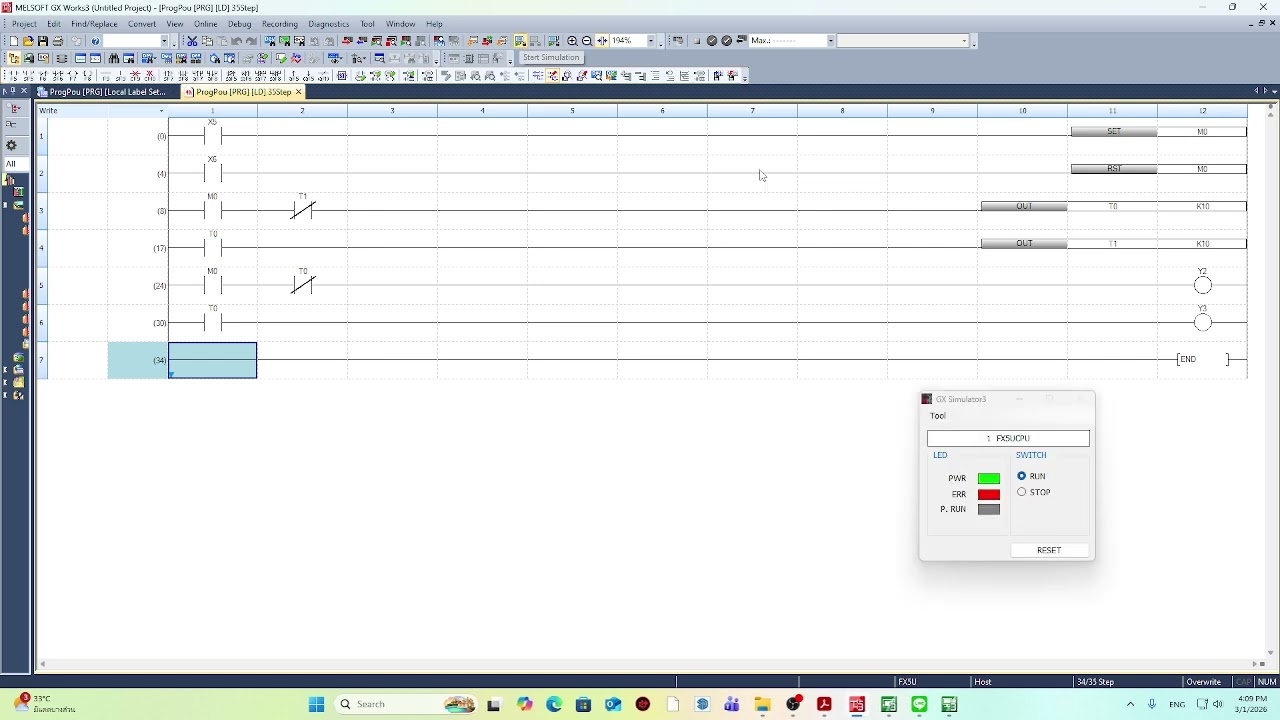Open the zoom percentage dropdown 194%
The image size is (1280, 720).
click(x=651, y=41)
